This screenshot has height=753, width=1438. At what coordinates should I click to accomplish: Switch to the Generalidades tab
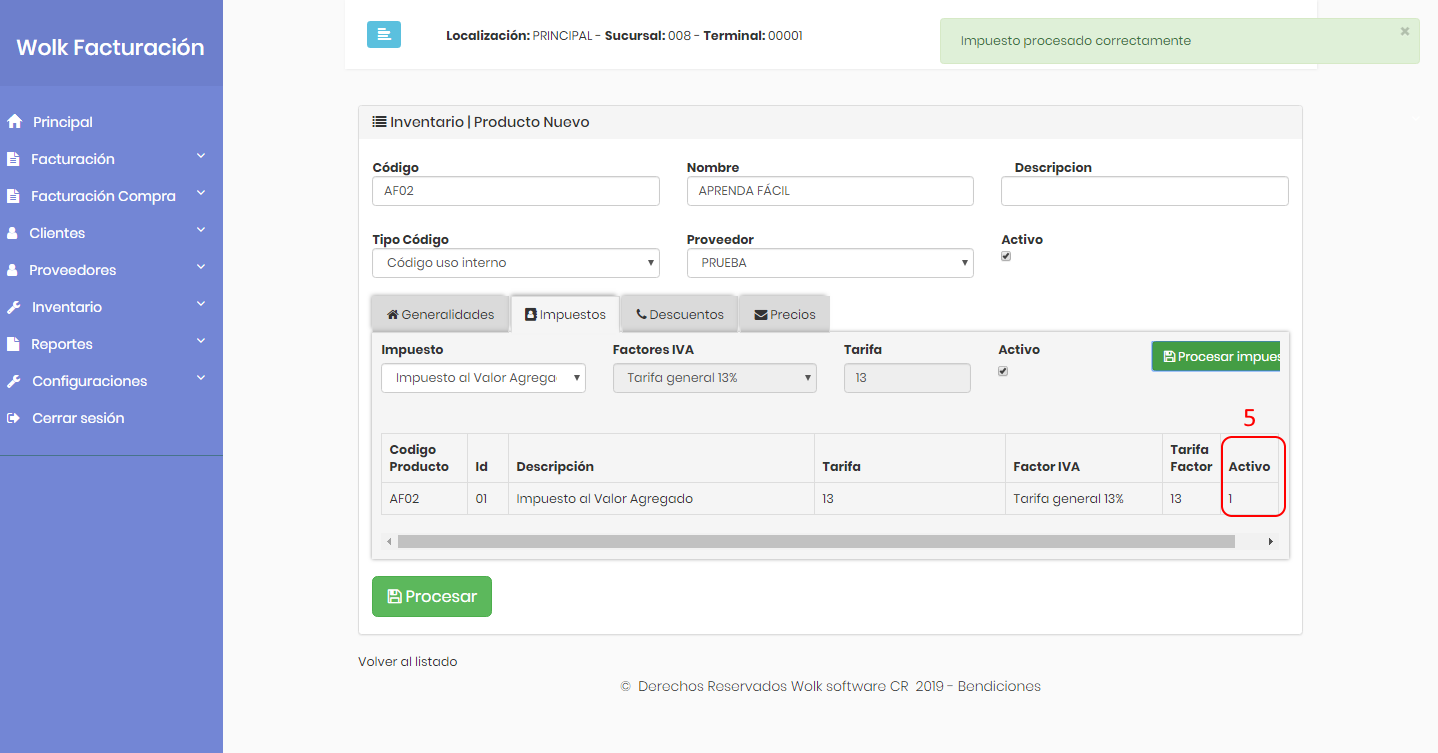441,314
